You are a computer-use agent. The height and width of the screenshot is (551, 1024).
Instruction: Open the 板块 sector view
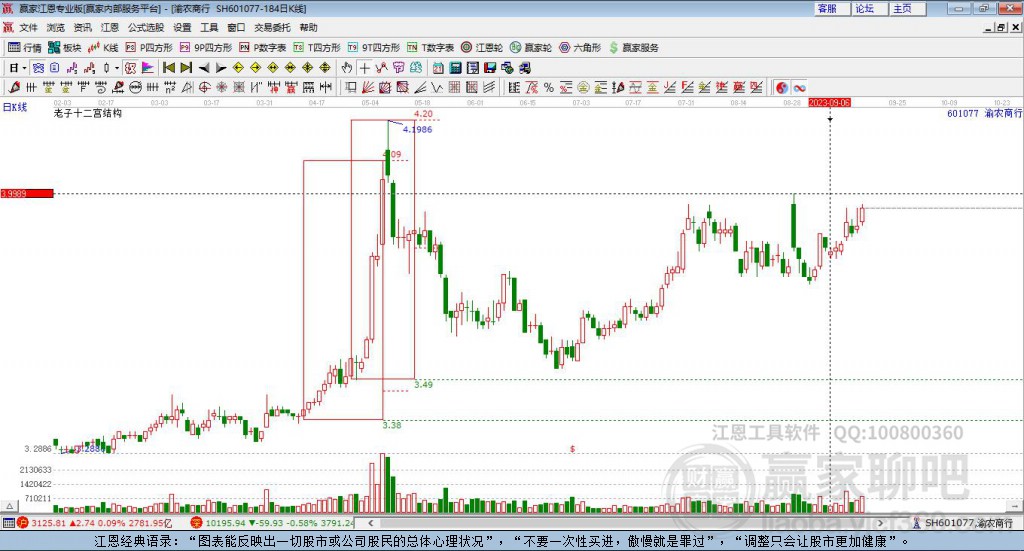(64, 48)
